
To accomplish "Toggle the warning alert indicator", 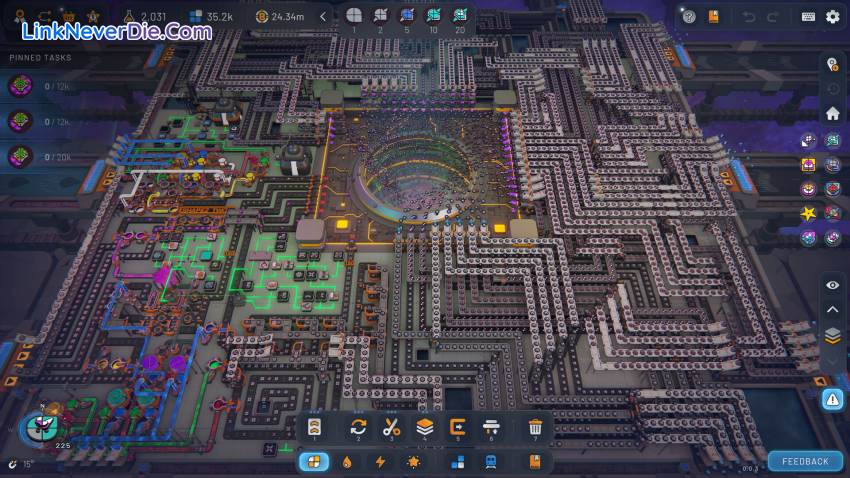I will tap(832, 399).
